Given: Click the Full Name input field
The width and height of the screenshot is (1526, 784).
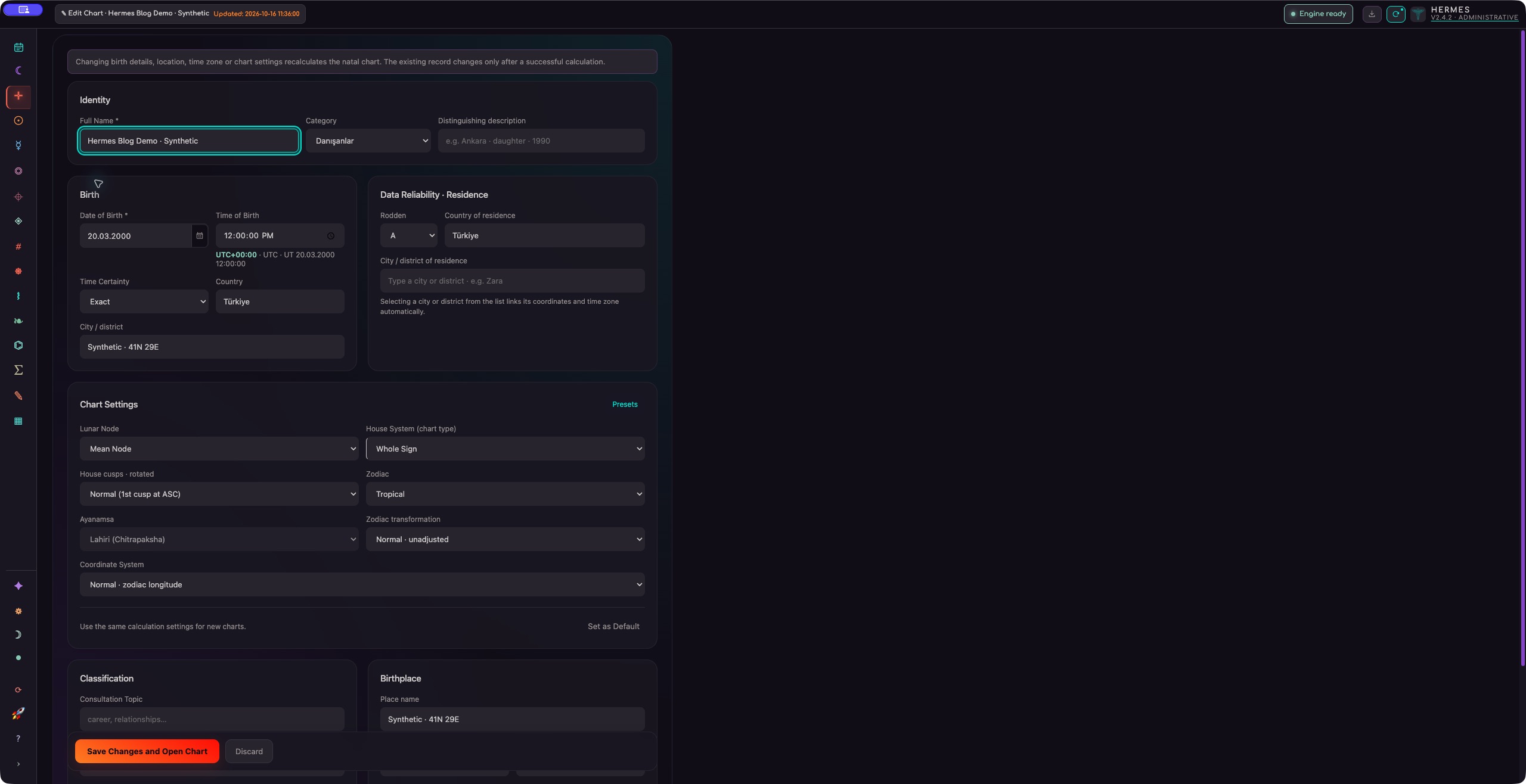Looking at the screenshot, I should point(189,141).
